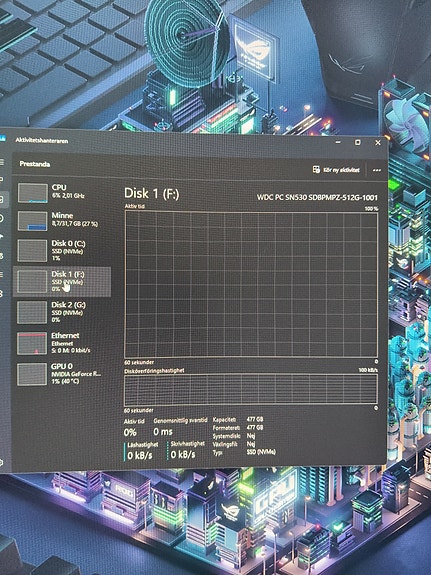Image resolution: width=431 pixels, height=575 pixels.
Task: Click the '1% (40 °C)' GPU text
Action: click(65, 381)
